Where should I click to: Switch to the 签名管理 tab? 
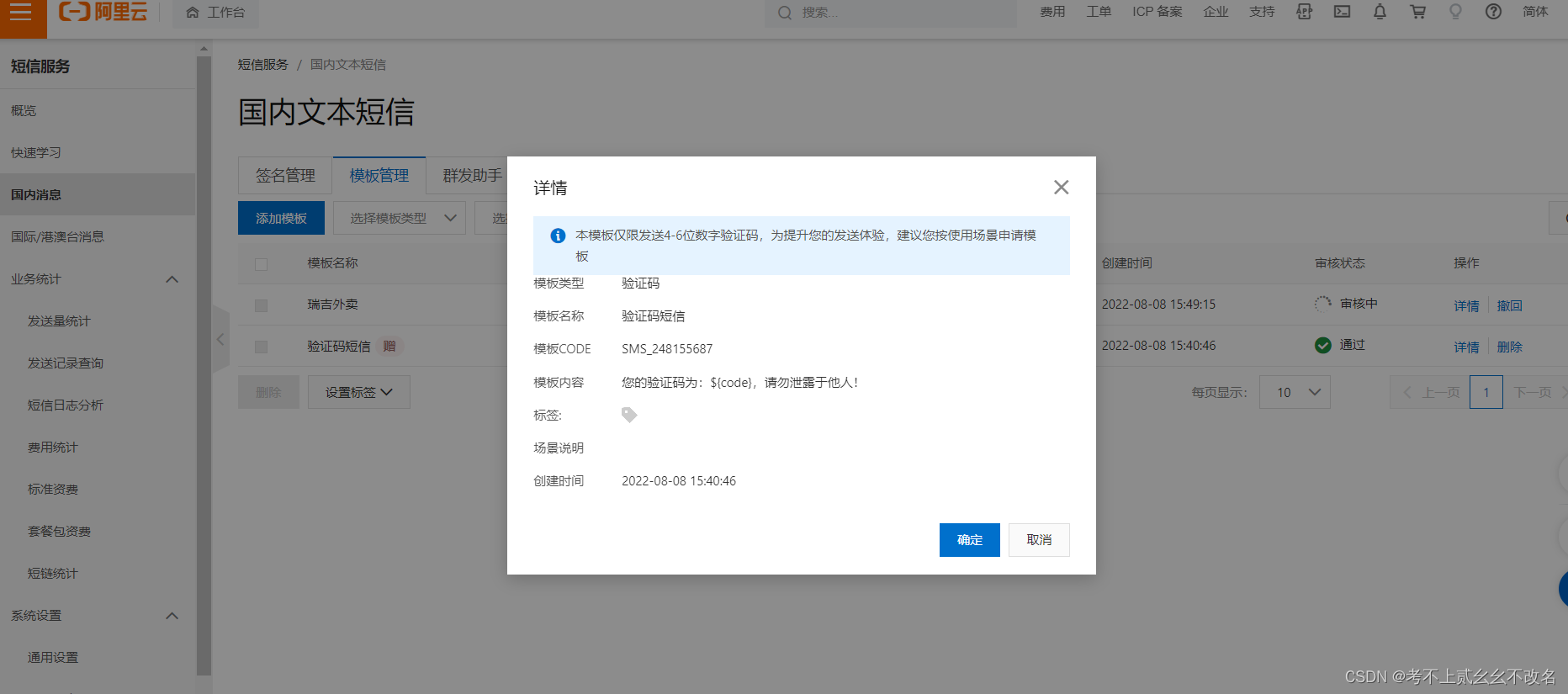(285, 175)
